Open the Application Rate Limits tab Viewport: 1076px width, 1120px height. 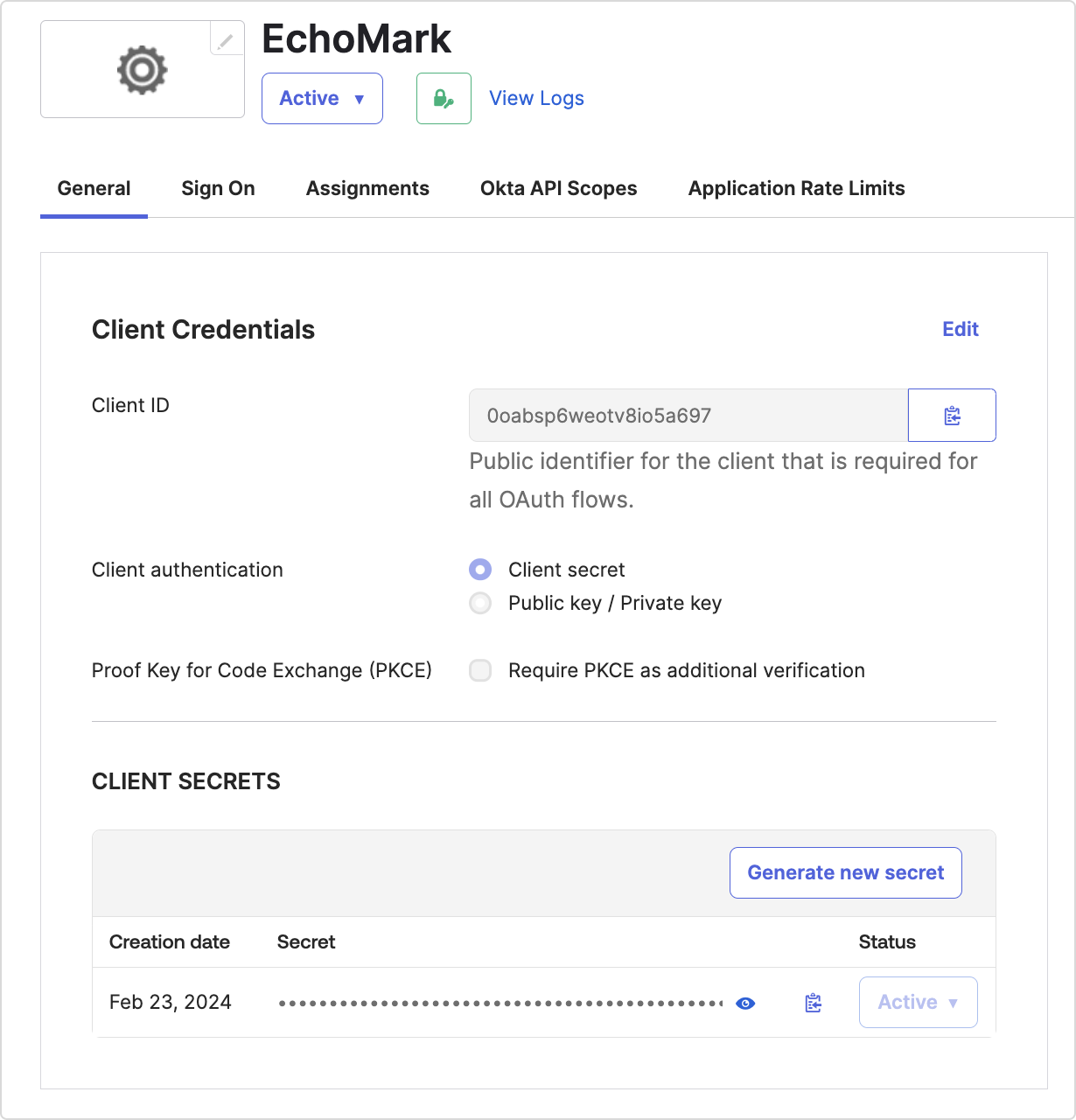(796, 188)
